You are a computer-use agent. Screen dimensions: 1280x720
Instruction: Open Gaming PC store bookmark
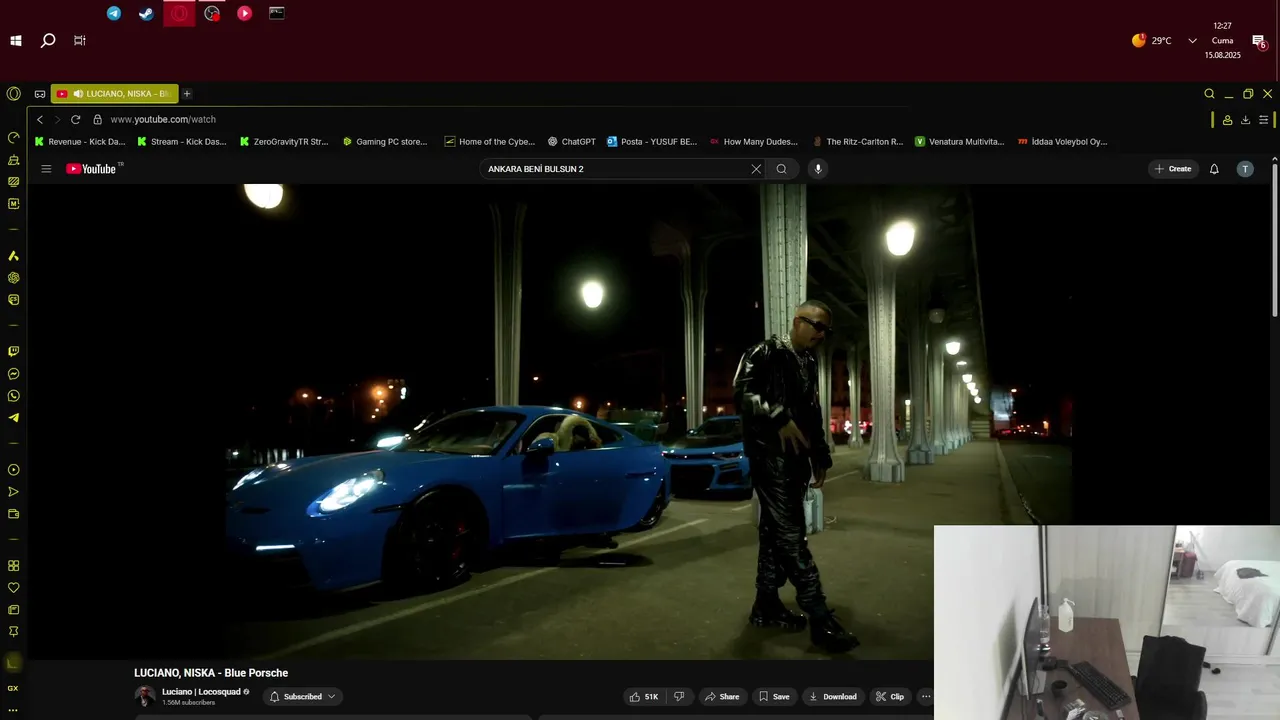(x=385, y=142)
